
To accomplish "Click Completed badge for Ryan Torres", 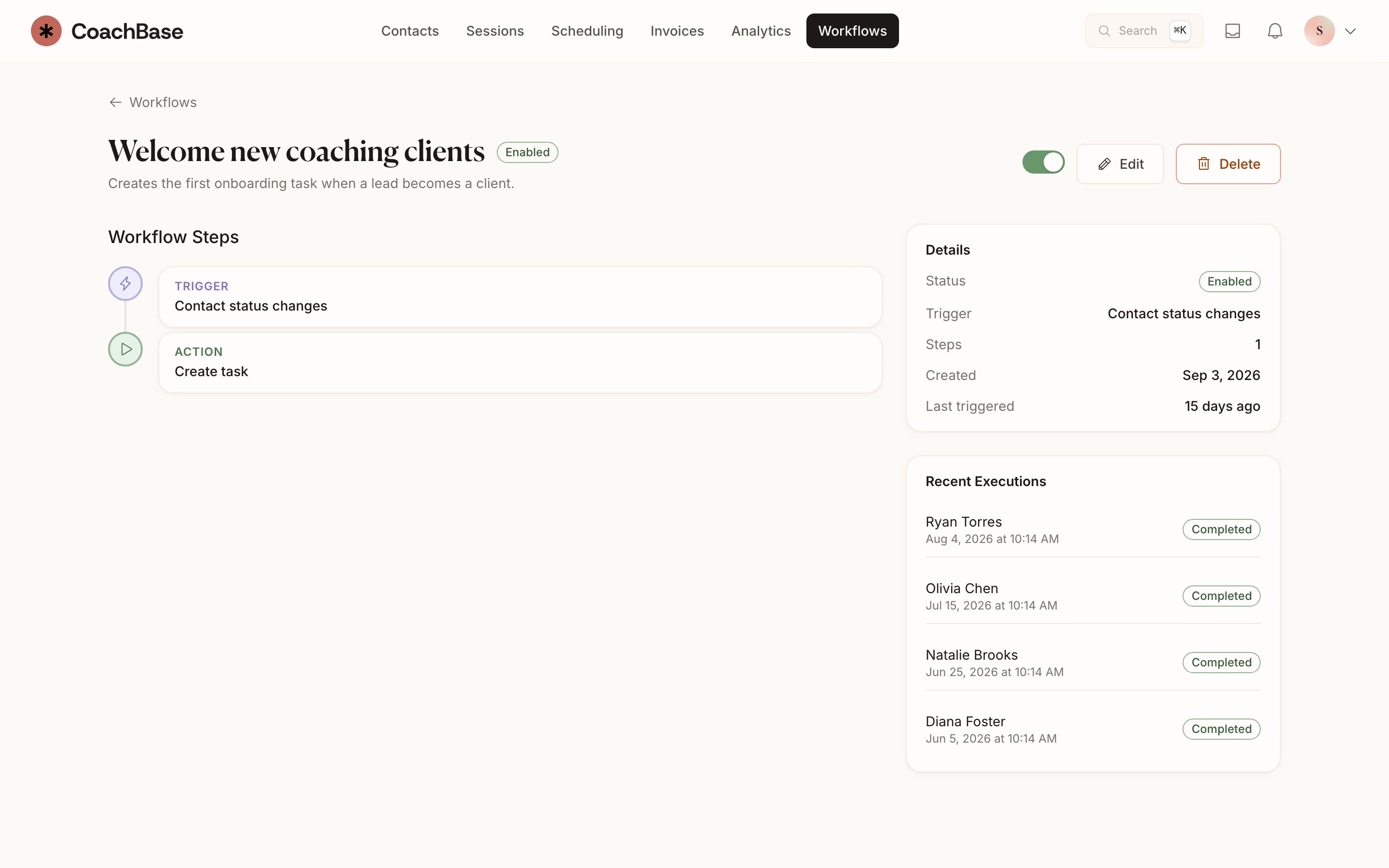I will click(x=1221, y=529).
